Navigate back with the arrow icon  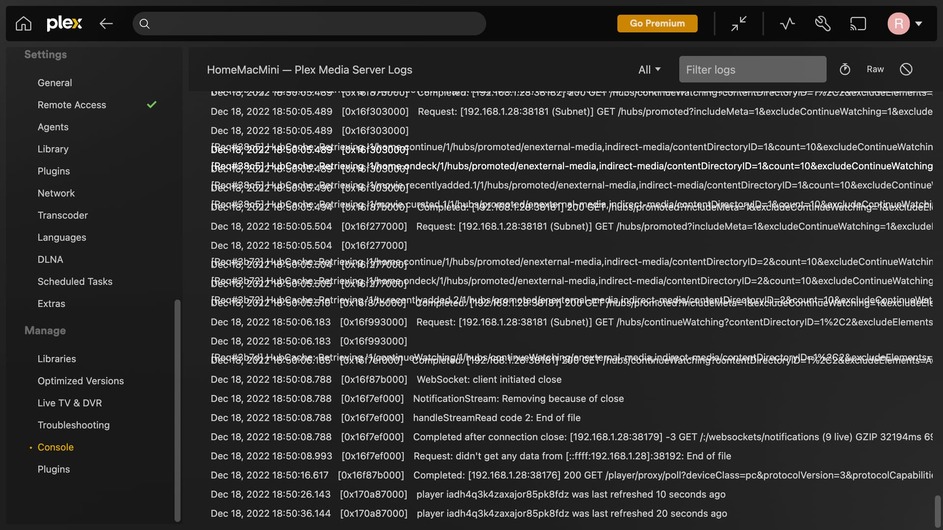pyautogui.click(x=106, y=23)
